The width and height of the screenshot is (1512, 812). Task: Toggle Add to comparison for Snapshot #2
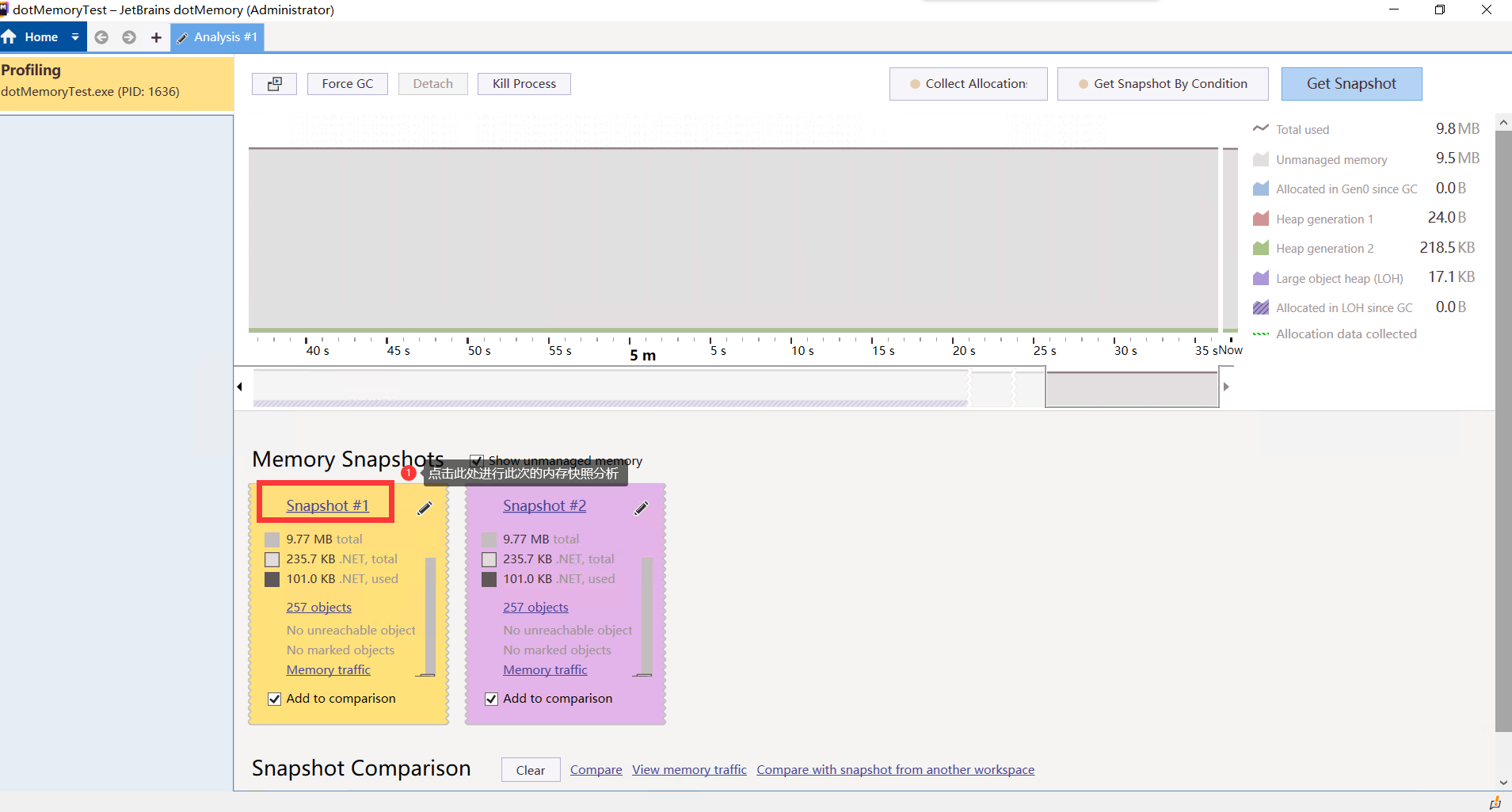click(491, 699)
